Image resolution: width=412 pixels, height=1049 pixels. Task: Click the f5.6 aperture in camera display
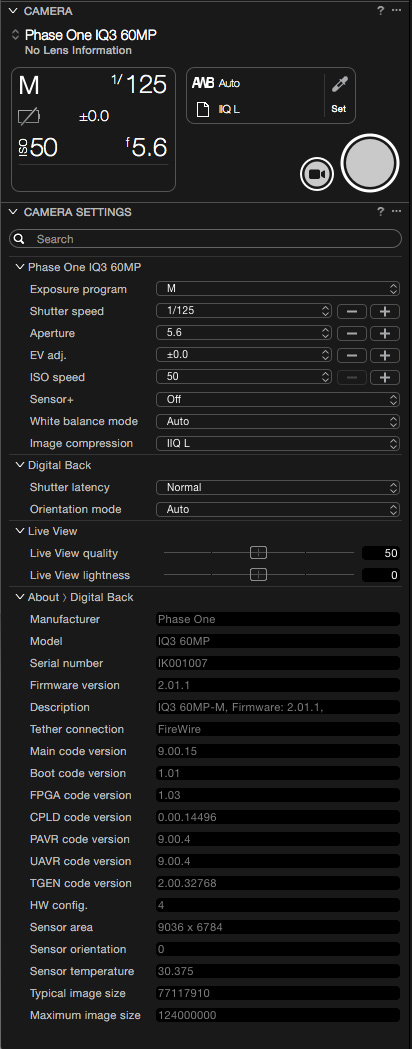point(146,148)
